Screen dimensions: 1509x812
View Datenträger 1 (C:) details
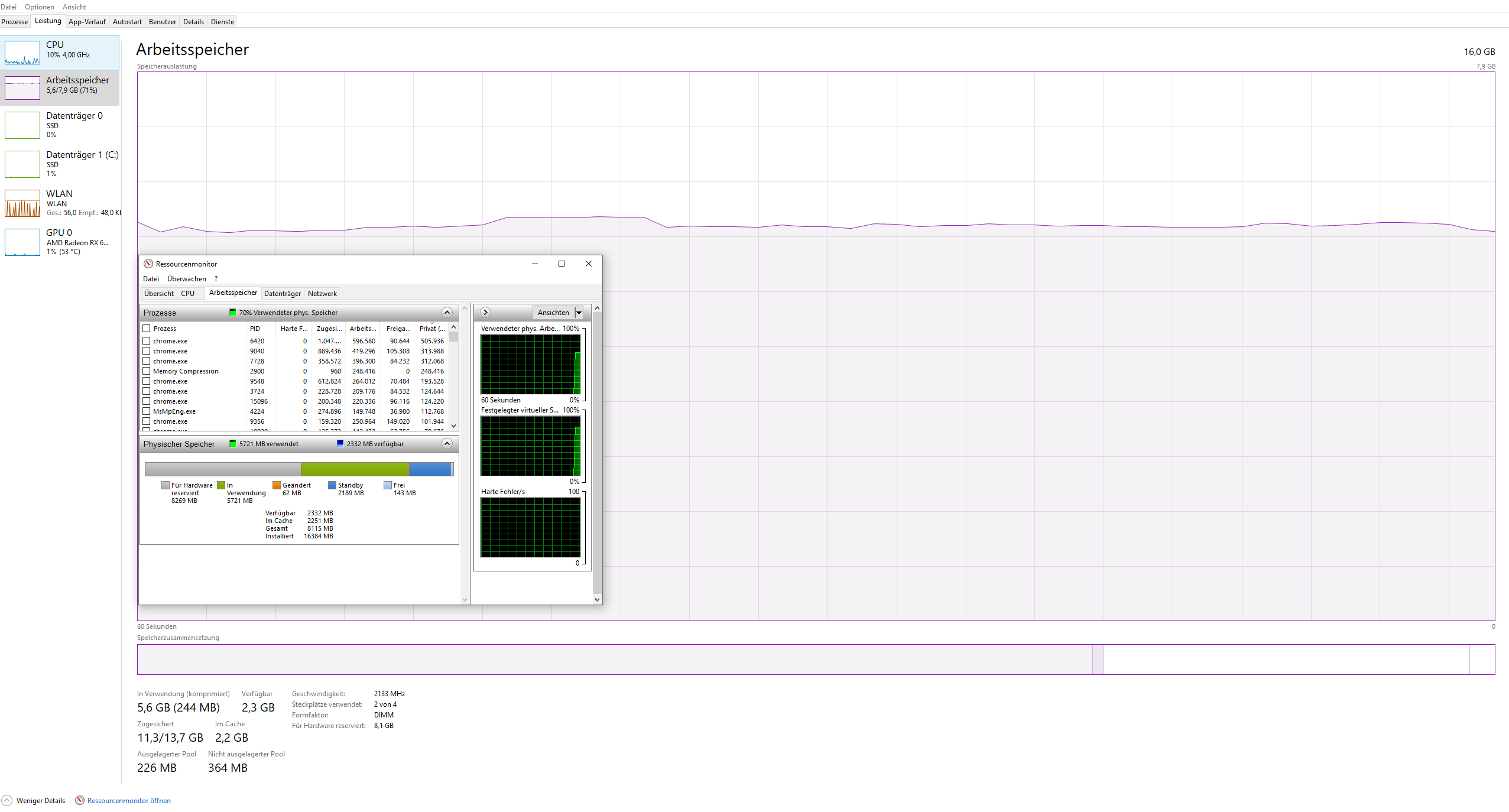tap(59, 164)
